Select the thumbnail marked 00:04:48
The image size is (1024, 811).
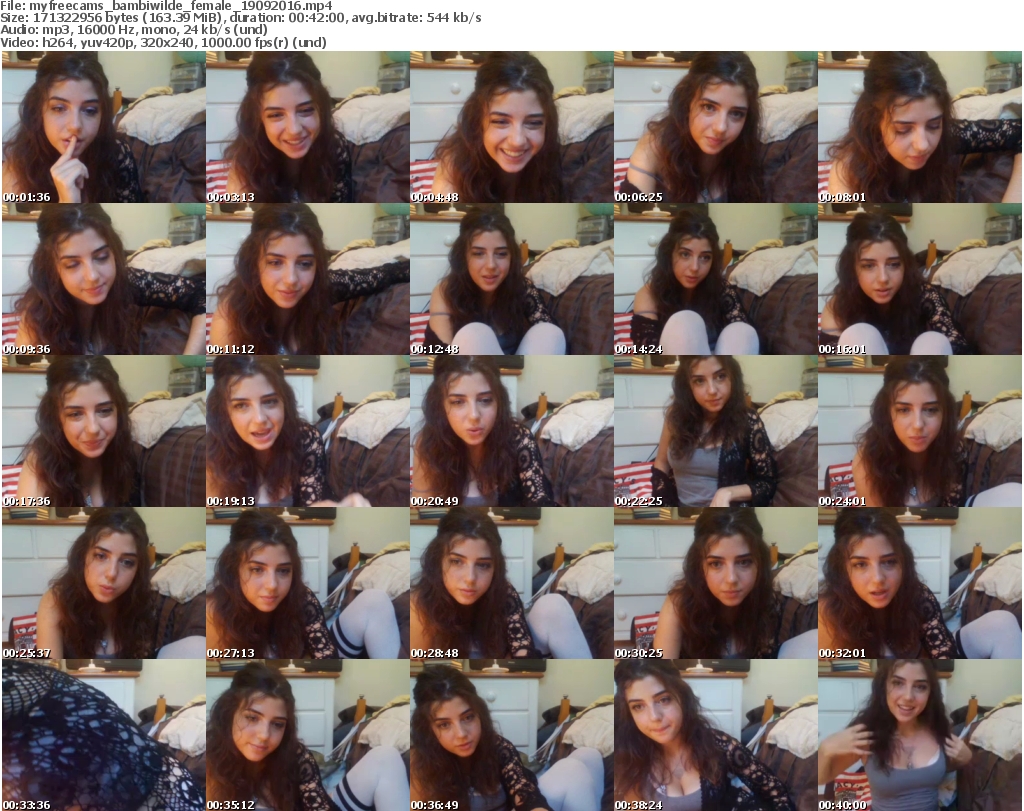pyautogui.click(x=511, y=127)
